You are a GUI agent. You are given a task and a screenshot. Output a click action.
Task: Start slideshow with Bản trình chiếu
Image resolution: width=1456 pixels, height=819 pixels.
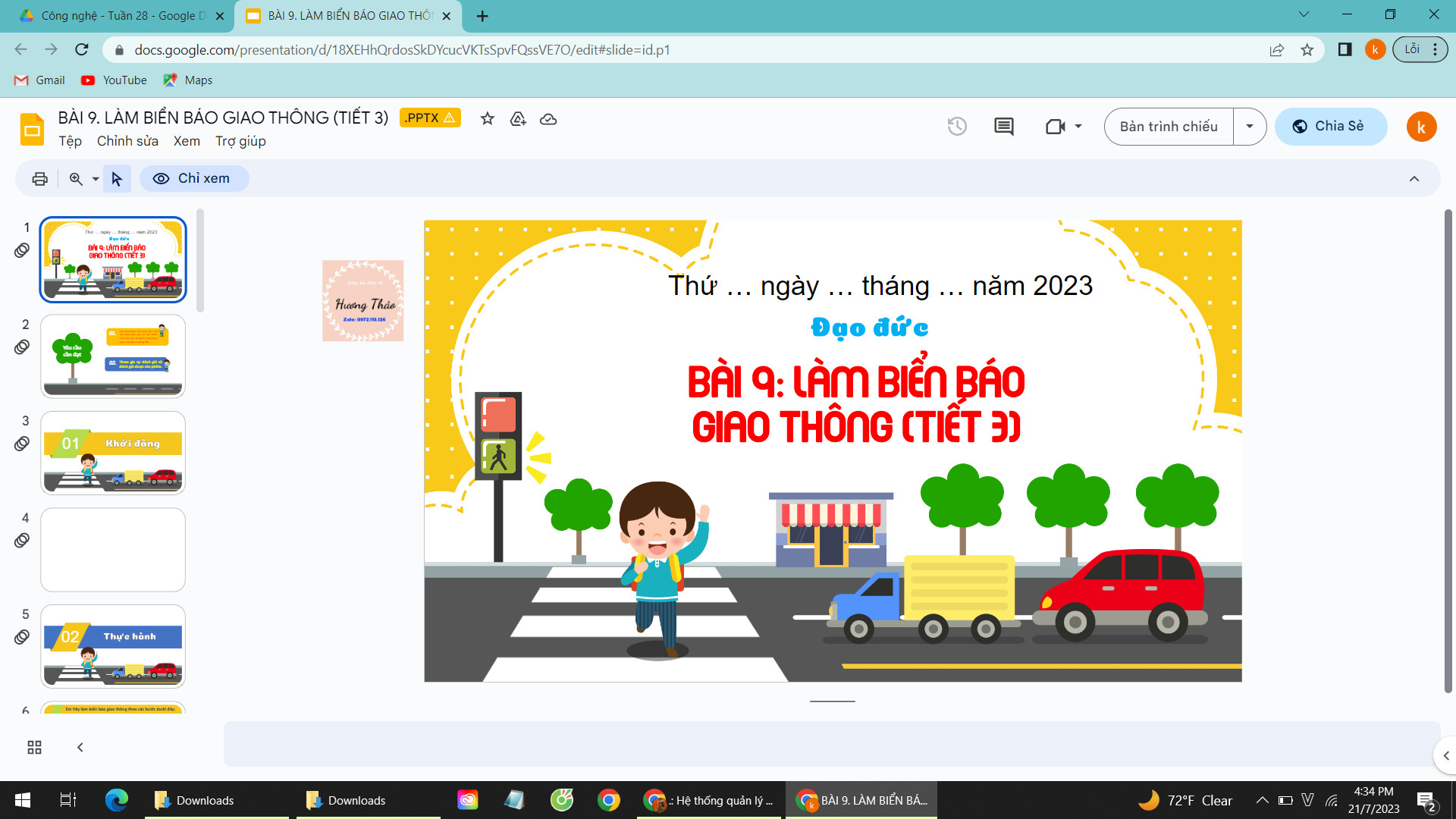pyautogui.click(x=1169, y=127)
